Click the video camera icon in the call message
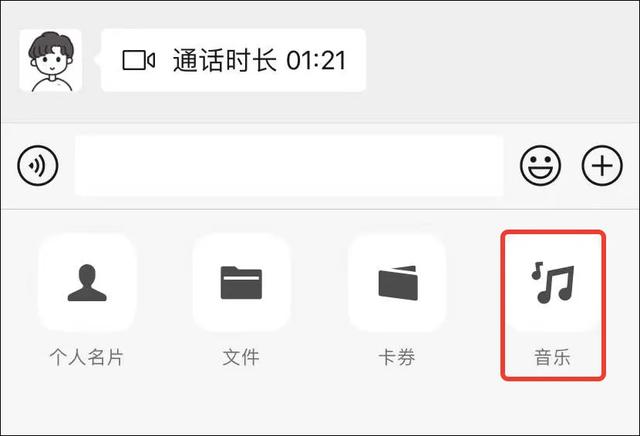The height and width of the screenshot is (436, 640). [x=138, y=60]
